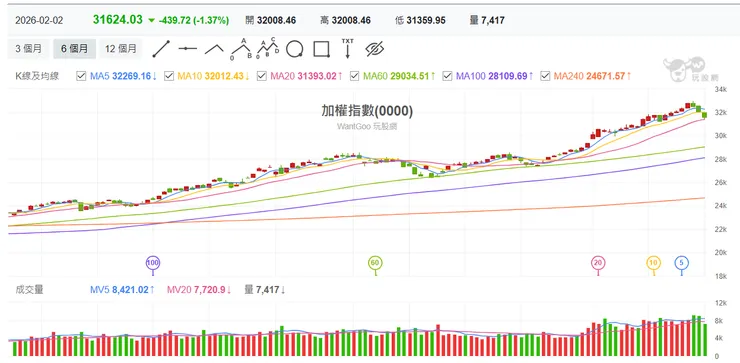Toggle drawings visibility with the eye icon
The image size is (740, 363).
(x=375, y=49)
